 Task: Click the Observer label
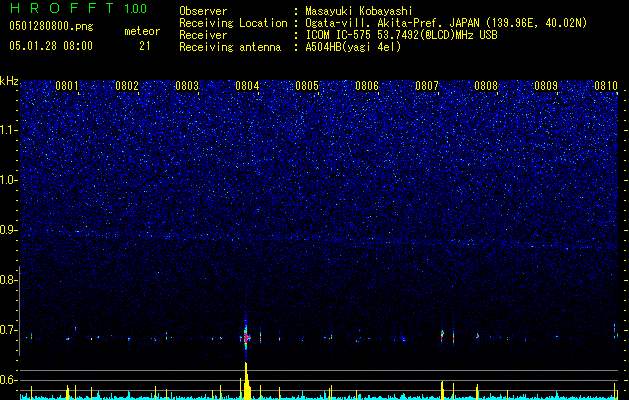click(203, 11)
